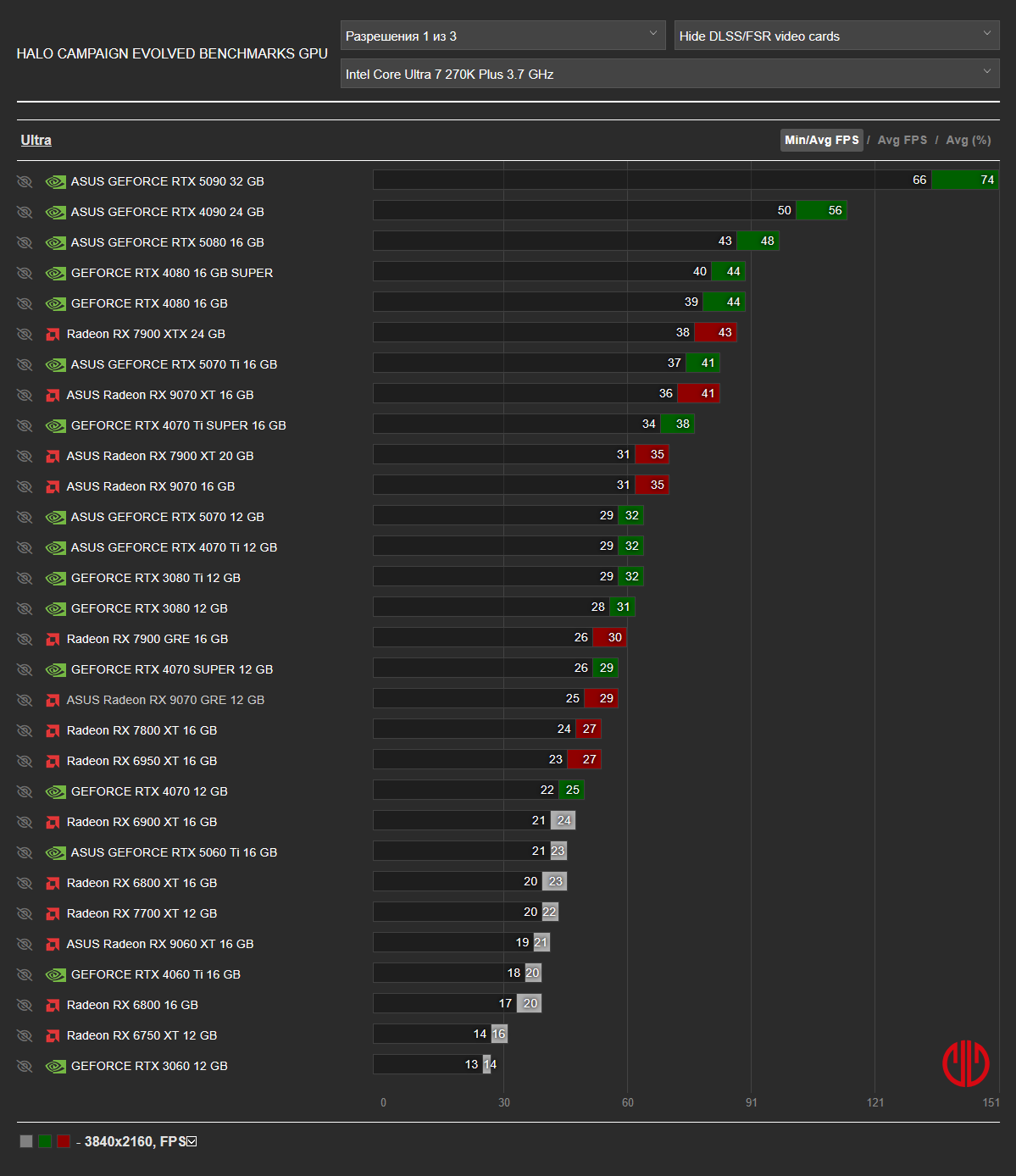This screenshot has height=1176, width=1016.
Task: Switch to Avg FPS view
Action: tap(902, 140)
